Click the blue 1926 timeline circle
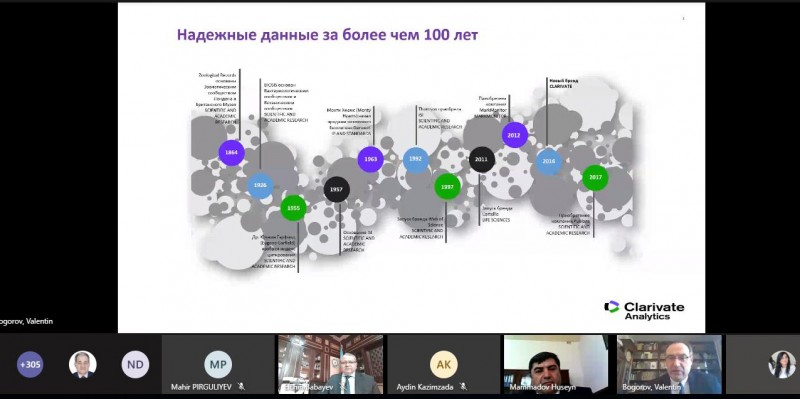Viewport: 800px width, 399px height. [x=260, y=186]
